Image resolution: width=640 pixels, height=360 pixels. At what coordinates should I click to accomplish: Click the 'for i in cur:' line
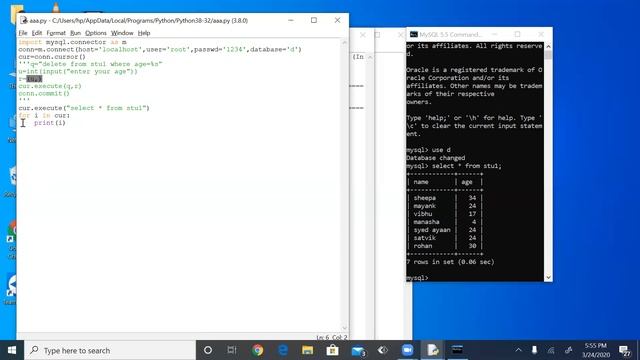tap(44, 116)
